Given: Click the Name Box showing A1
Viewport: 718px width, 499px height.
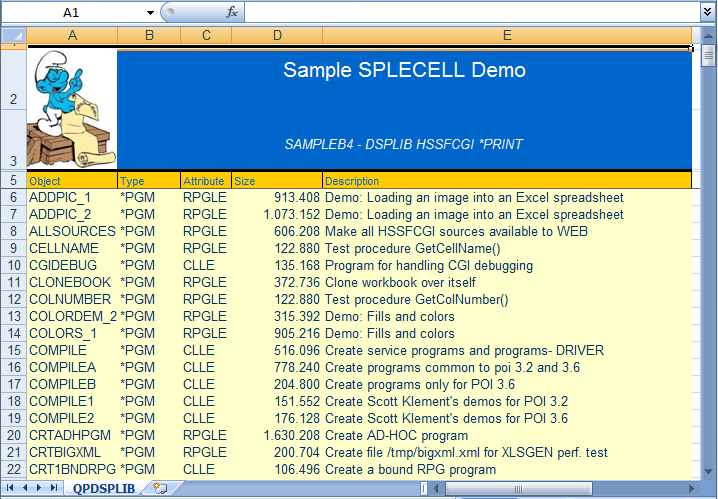Looking at the screenshot, I should pos(73,12).
